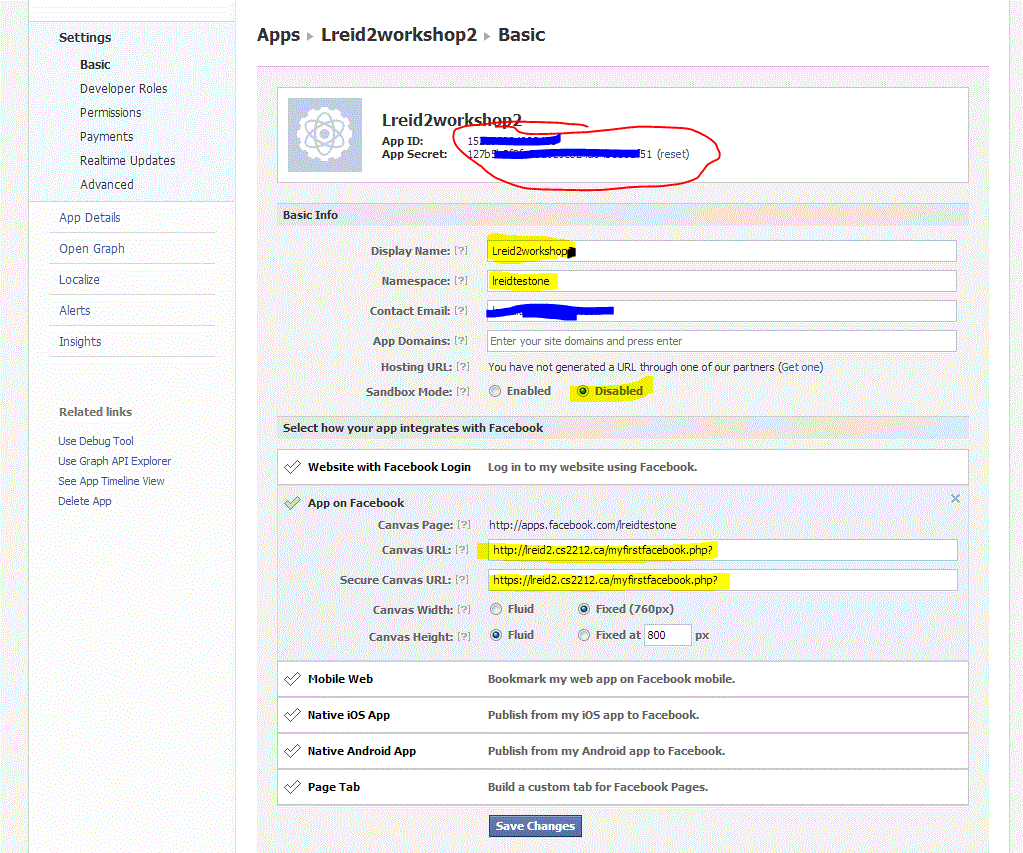The width and height of the screenshot is (1023, 853).
Task: Open help tooltip for App Domains
Action: click(x=461, y=341)
